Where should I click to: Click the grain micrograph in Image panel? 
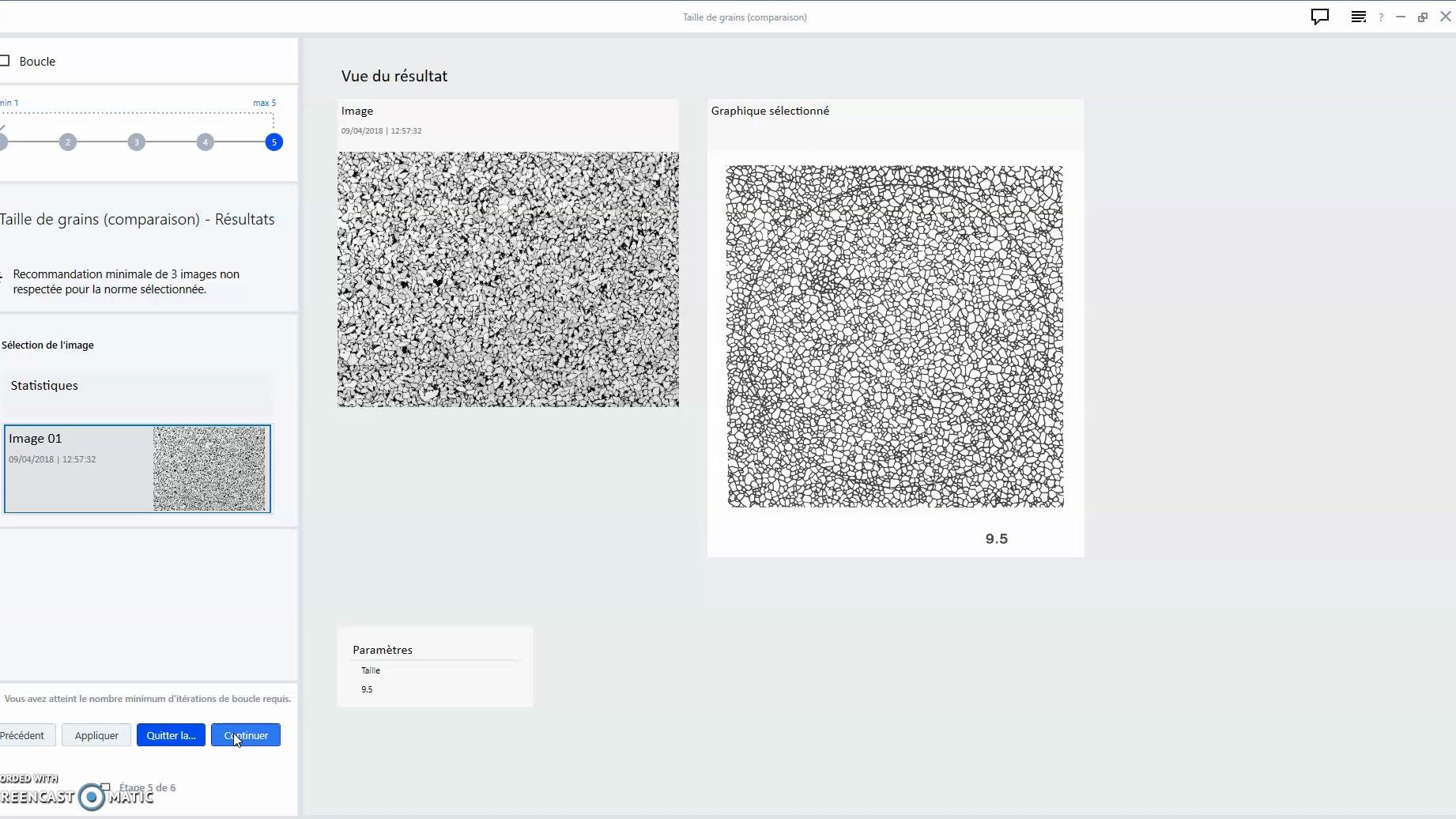pyautogui.click(x=508, y=279)
